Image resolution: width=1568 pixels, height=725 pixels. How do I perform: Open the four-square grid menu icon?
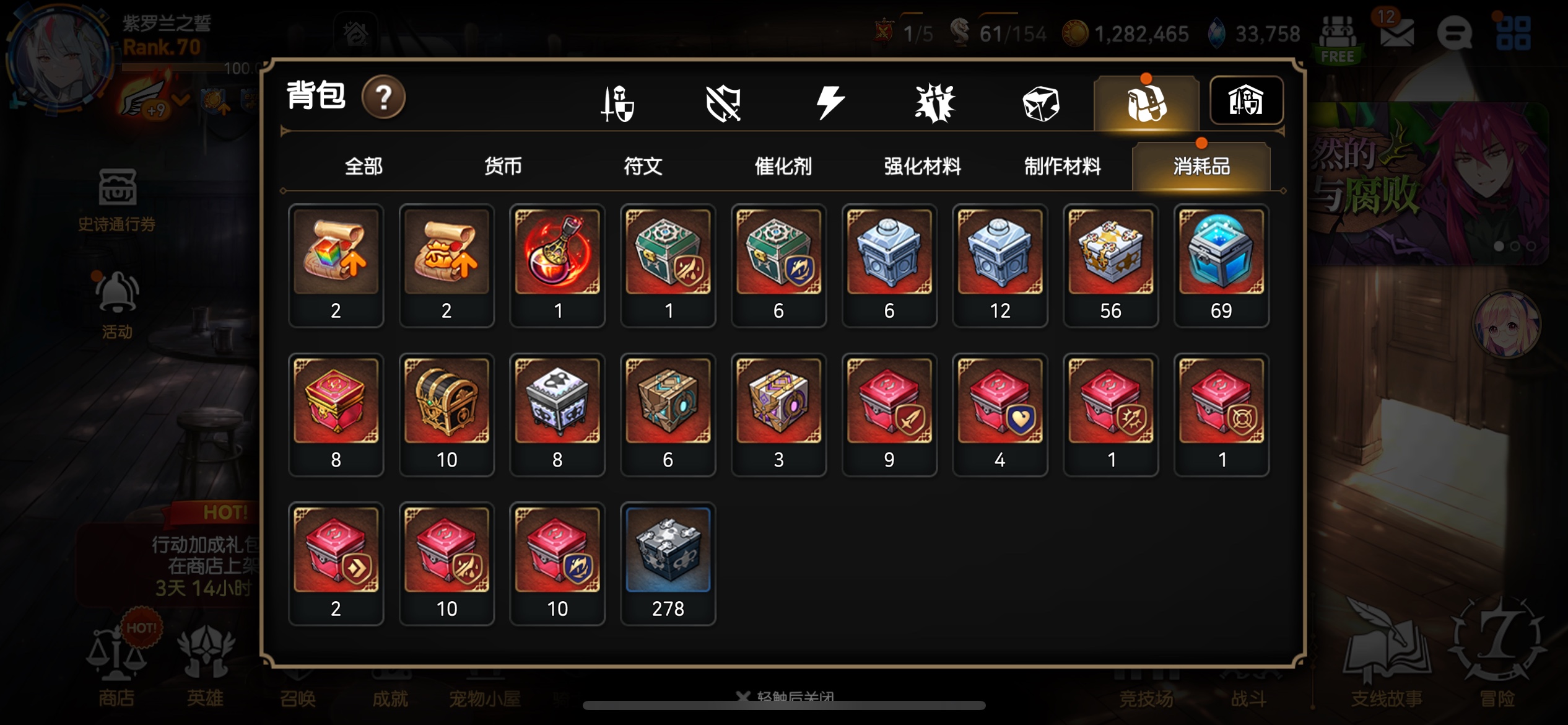1513,33
